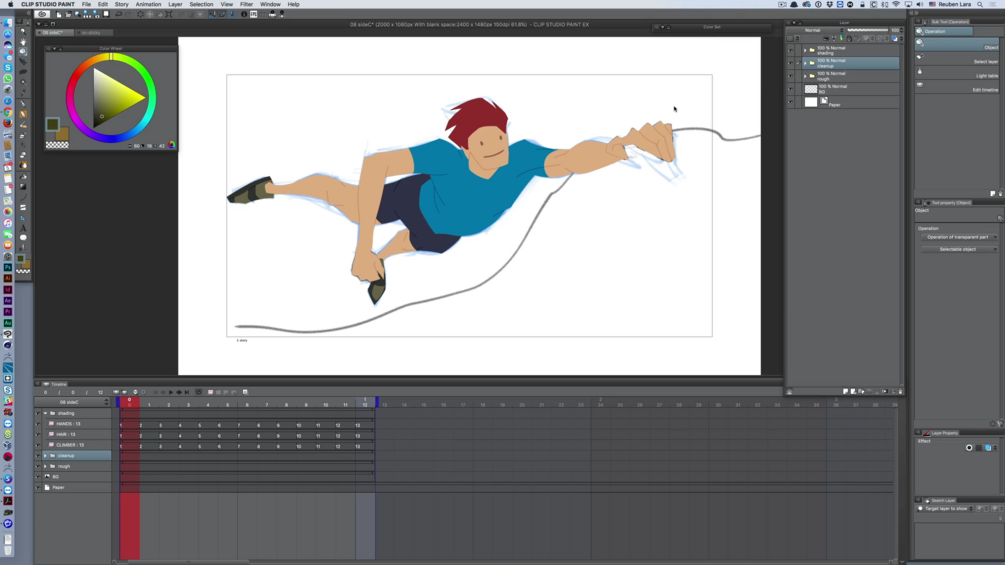Collapse the shading folder in the timeline
1005x565 pixels.
[46, 413]
